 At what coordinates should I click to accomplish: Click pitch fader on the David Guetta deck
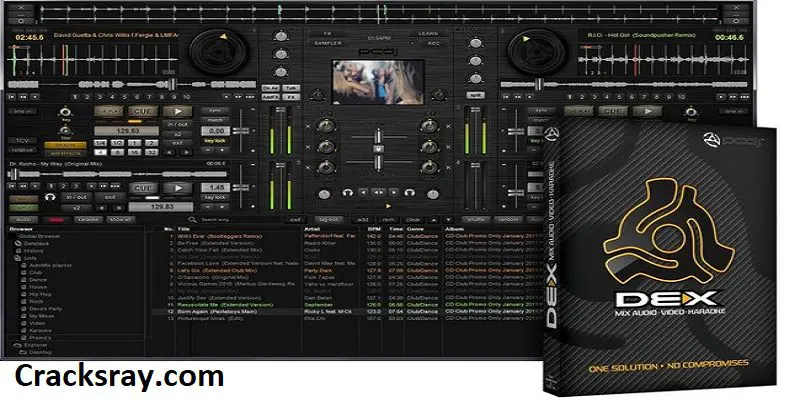tap(240, 131)
